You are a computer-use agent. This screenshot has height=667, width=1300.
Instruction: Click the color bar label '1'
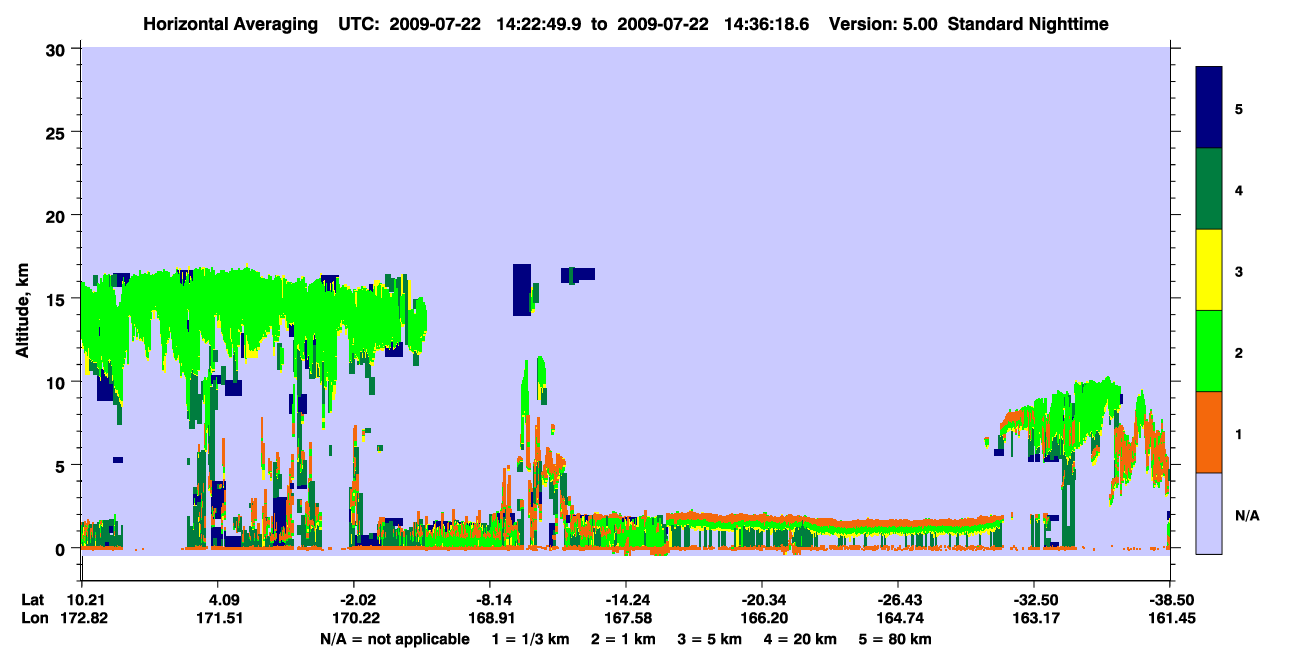coord(1239,433)
